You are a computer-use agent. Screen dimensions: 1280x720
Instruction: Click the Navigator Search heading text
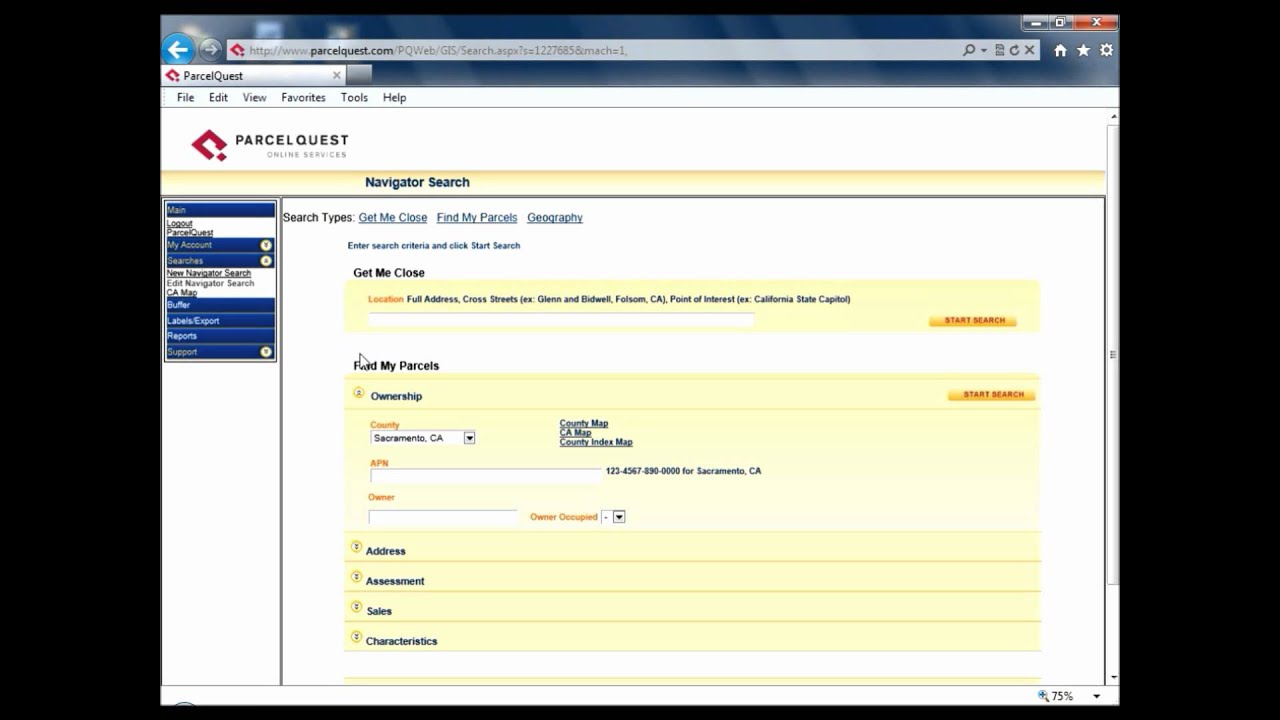[x=417, y=182]
